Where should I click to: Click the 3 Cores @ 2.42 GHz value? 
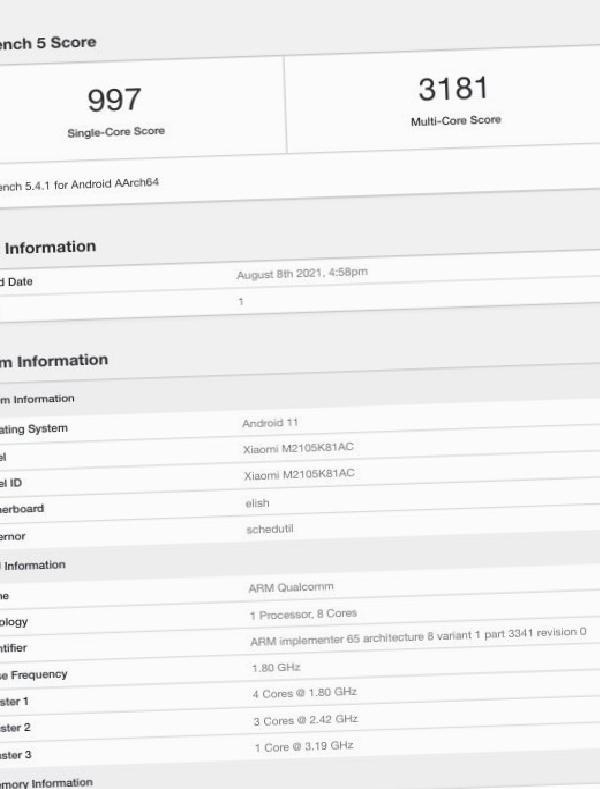[x=306, y=720]
